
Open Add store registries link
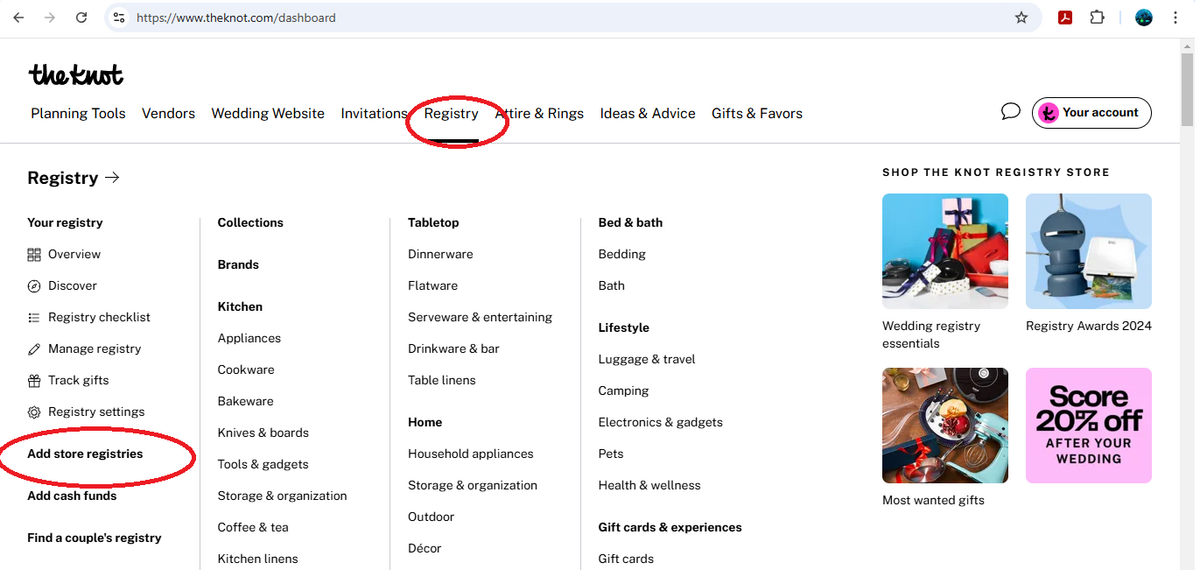(x=85, y=454)
